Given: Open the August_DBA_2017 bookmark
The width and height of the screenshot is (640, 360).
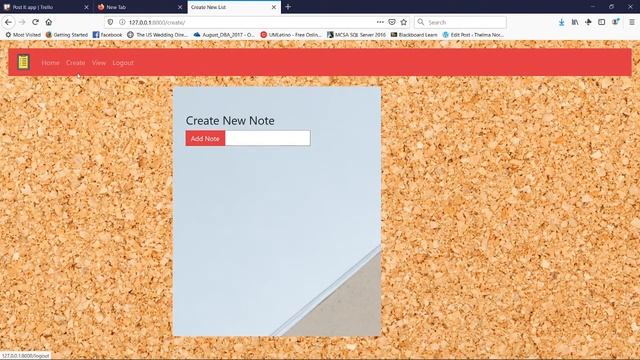Looking at the screenshot, I should pos(224,35).
